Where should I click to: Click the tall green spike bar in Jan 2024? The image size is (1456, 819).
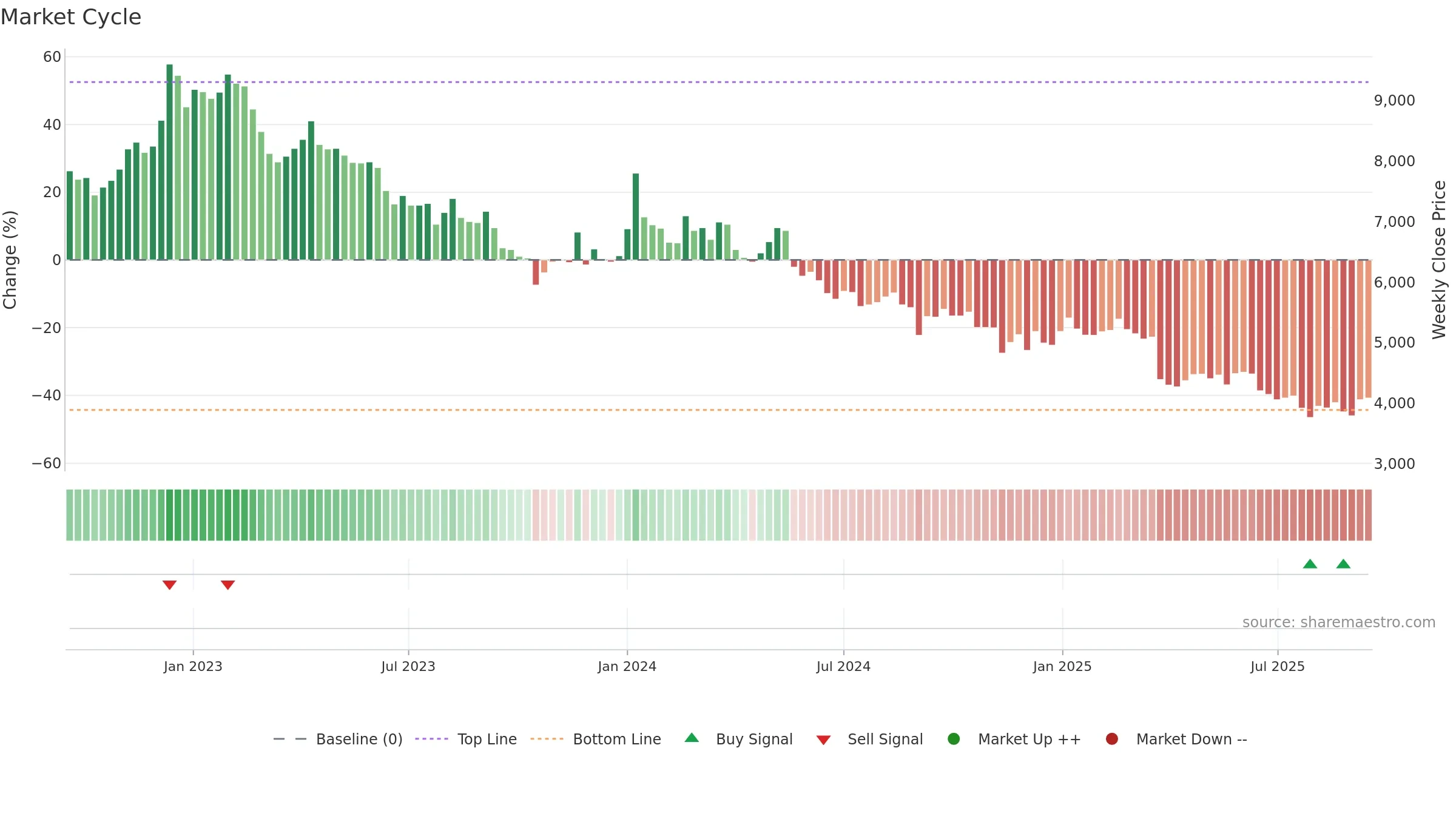coord(636,217)
